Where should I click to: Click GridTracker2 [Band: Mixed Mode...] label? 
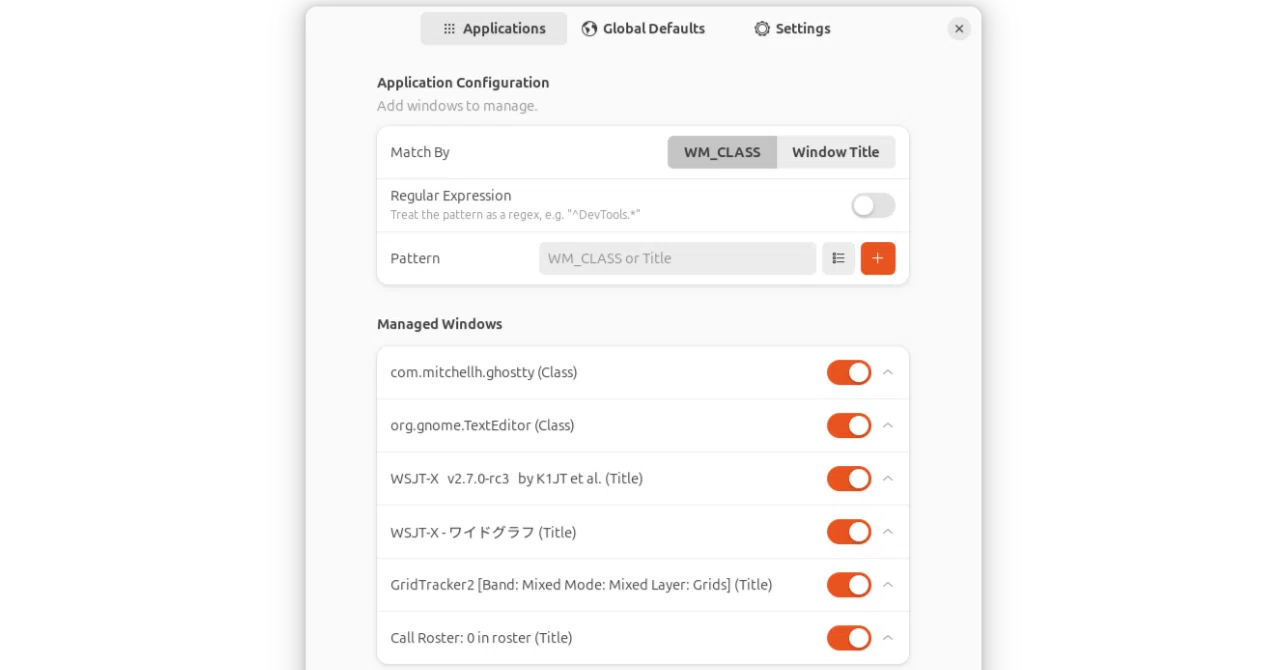[x=581, y=585]
